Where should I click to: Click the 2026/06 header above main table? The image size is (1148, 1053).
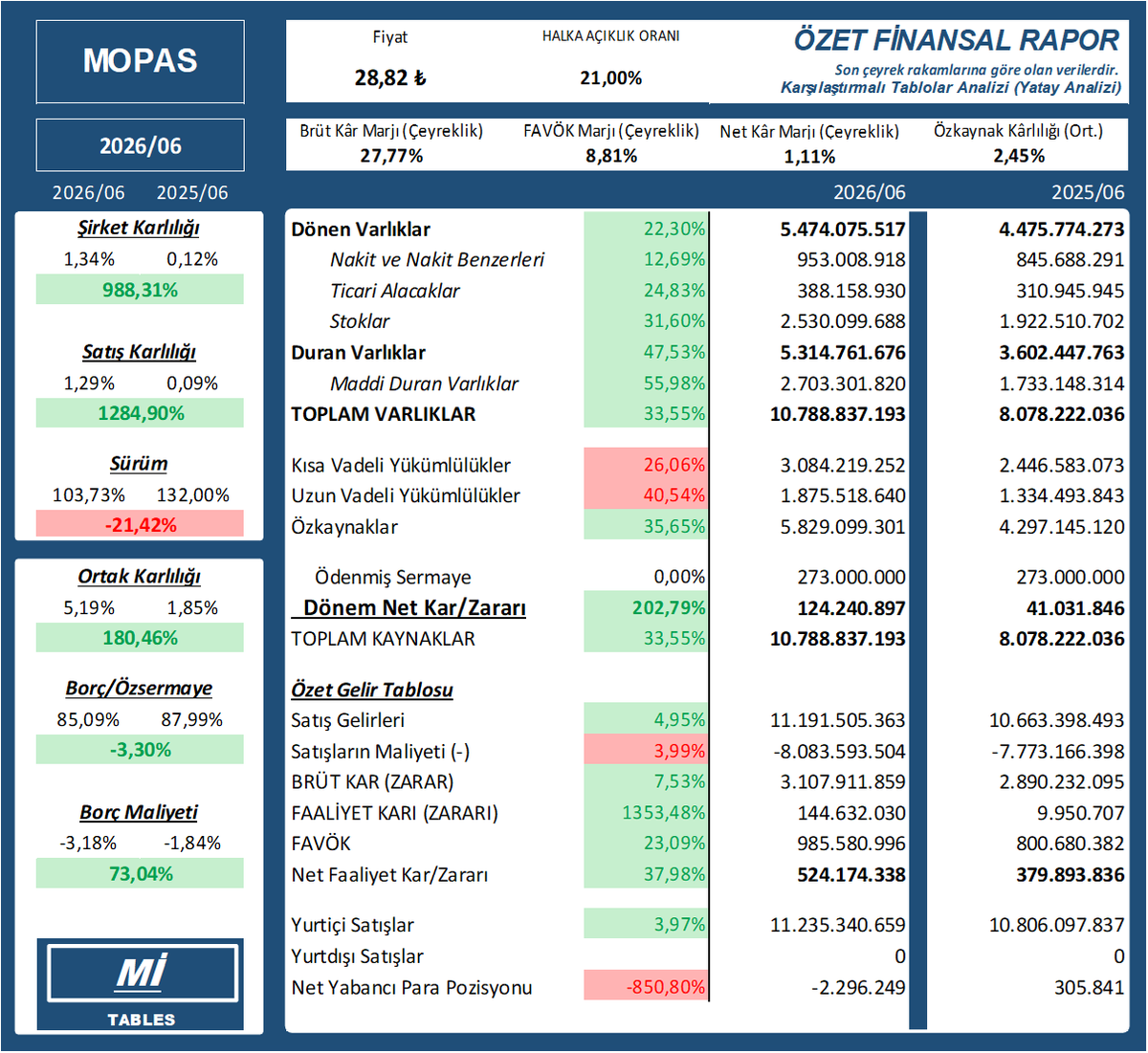(x=869, y=193)
